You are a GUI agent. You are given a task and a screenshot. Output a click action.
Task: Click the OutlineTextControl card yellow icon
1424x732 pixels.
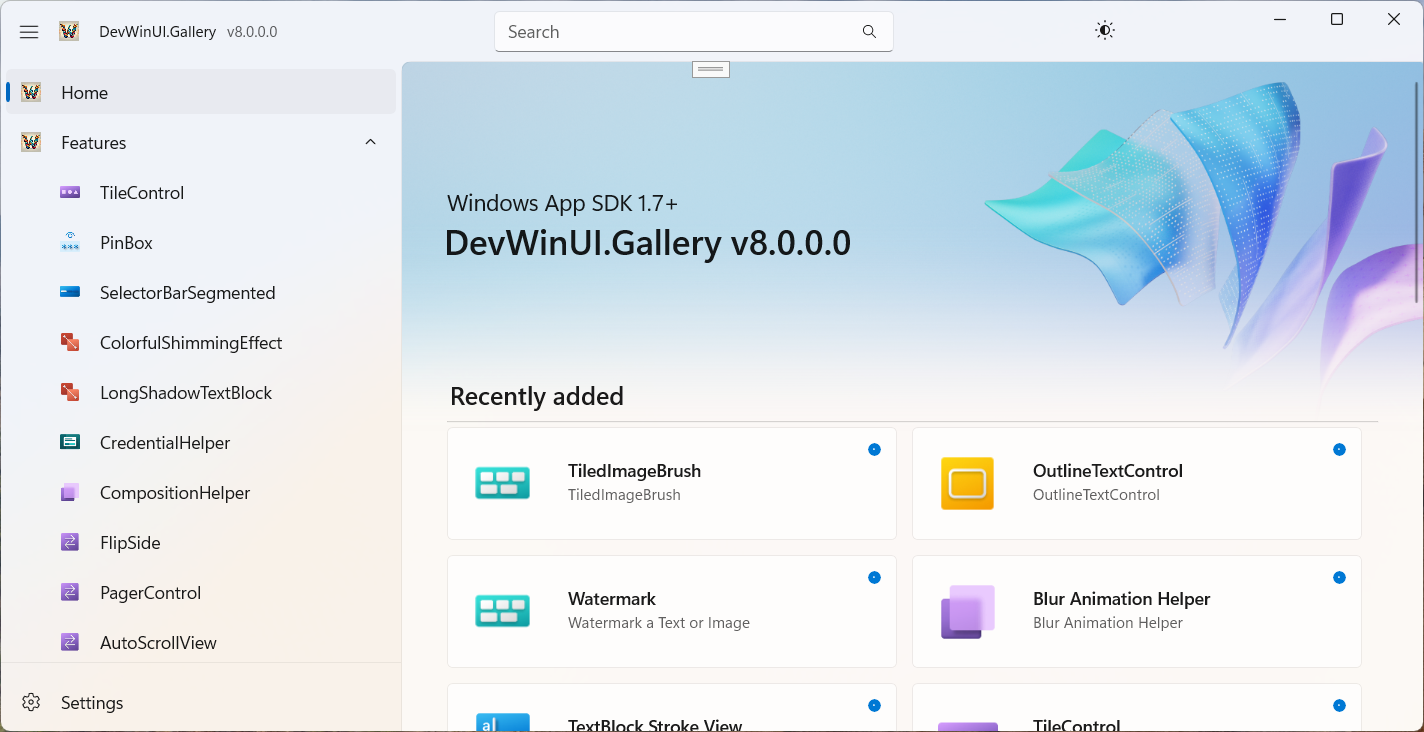[x=967, y=484]
